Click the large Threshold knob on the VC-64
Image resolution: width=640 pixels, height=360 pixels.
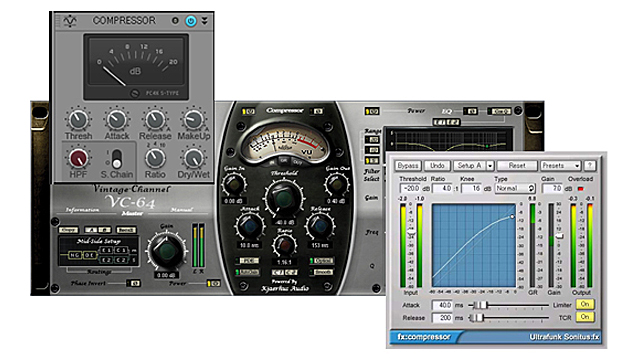point(284,198)
